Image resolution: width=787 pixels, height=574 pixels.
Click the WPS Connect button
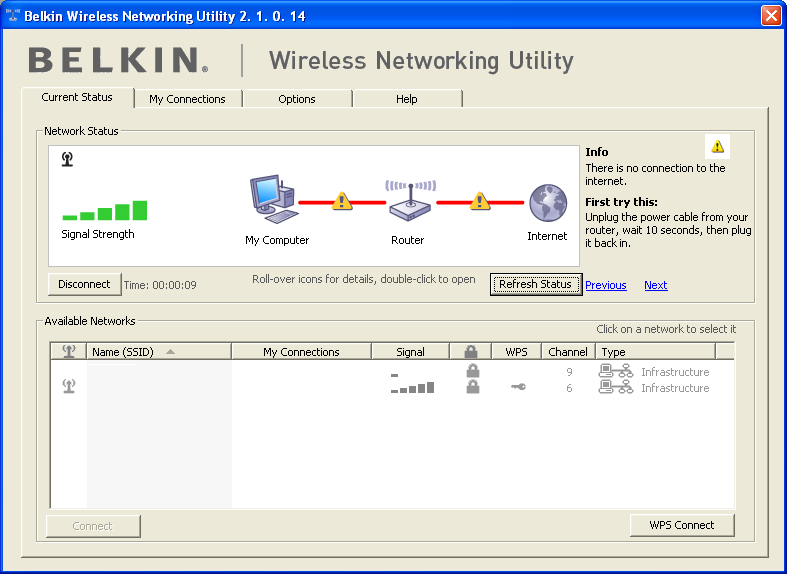(x=682, y=525)
